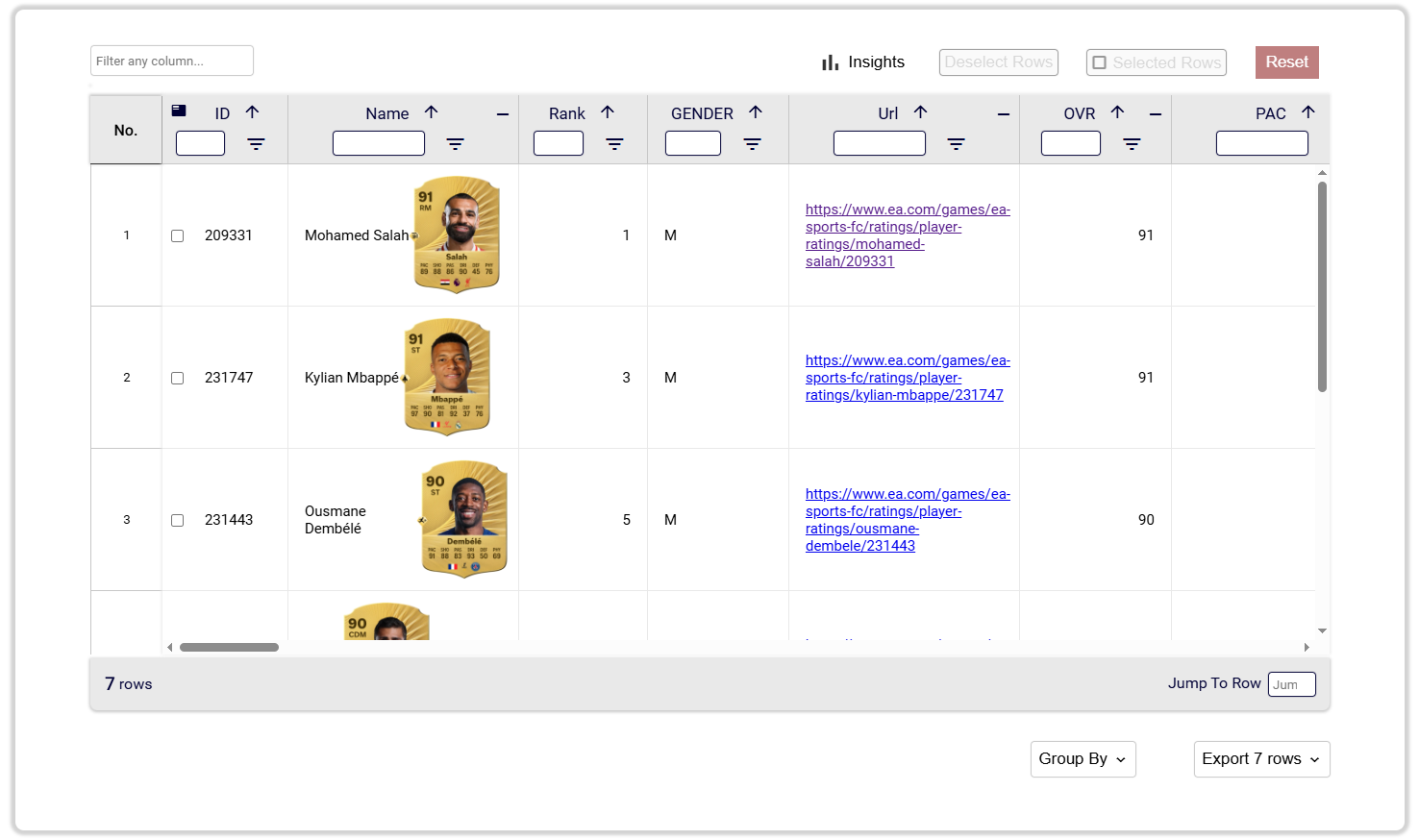
Task: Click the ID value 231443
Action: (229, 520)
